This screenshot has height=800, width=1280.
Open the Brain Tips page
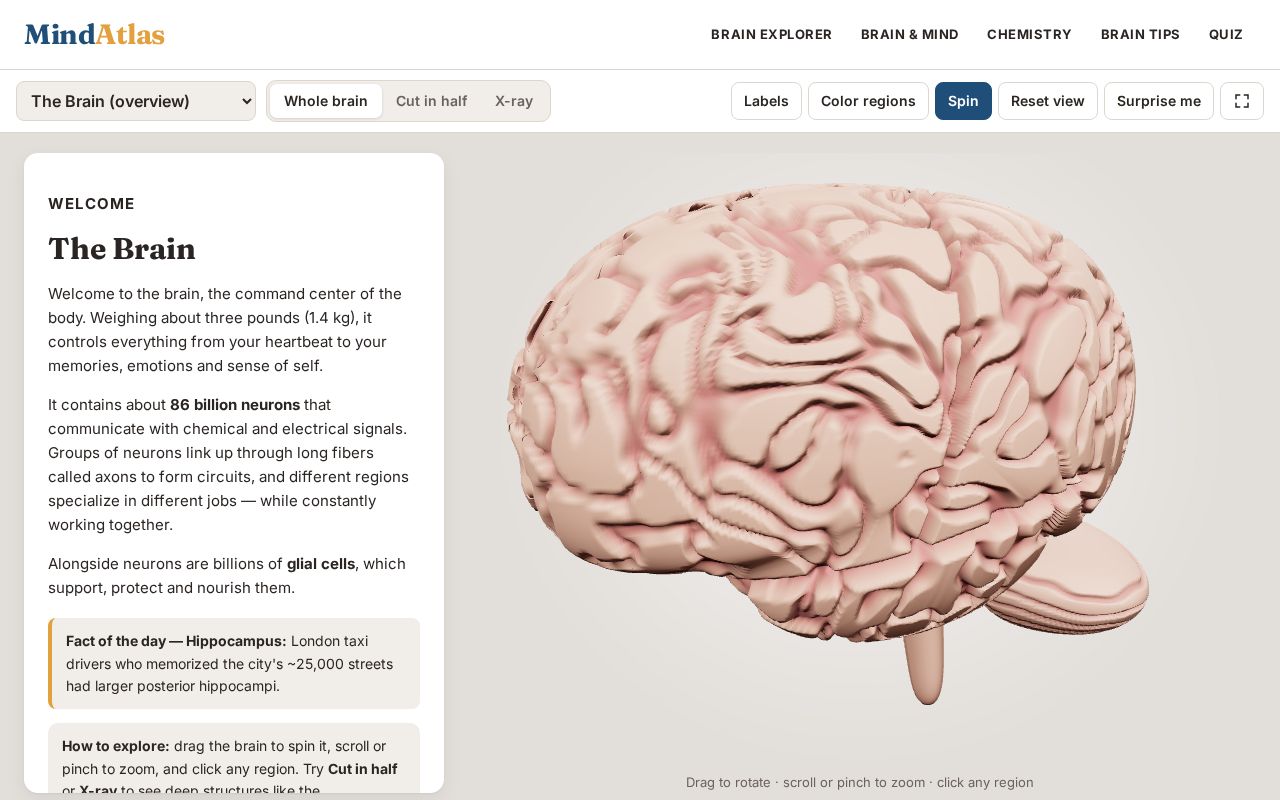(1140, 34)
